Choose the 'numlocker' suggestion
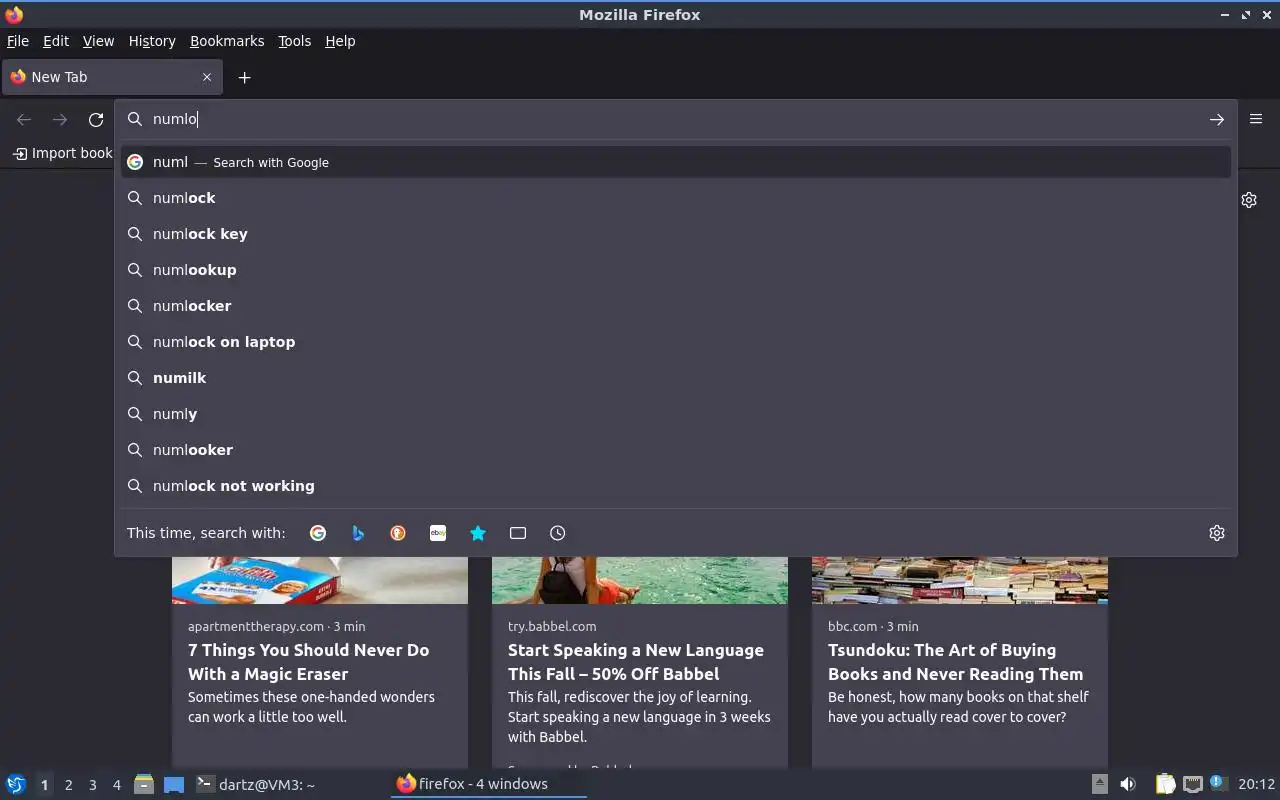The image size is (1280, 800). [x=676, y=306]
